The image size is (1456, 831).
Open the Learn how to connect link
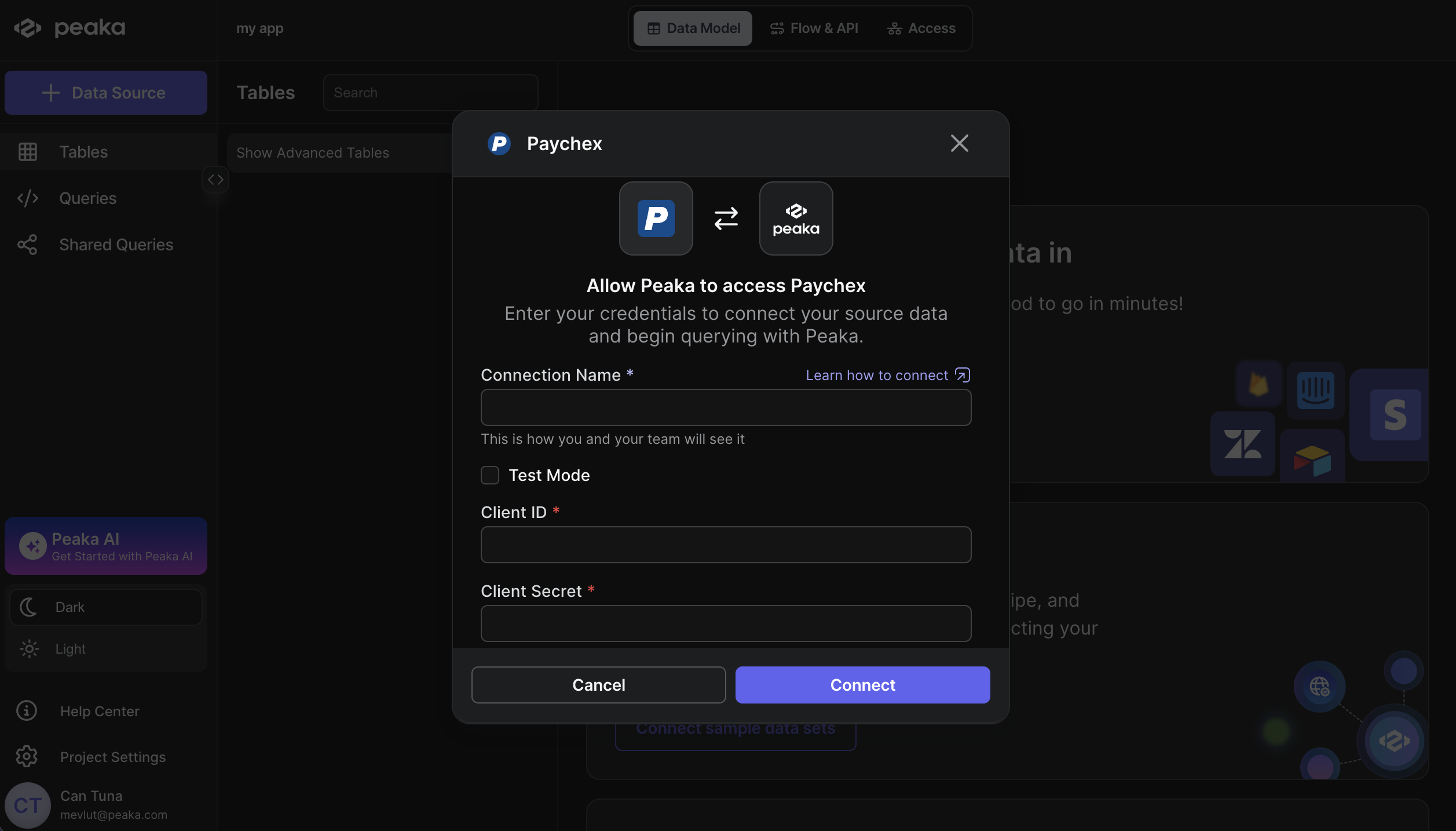click(x=888, y=376)
